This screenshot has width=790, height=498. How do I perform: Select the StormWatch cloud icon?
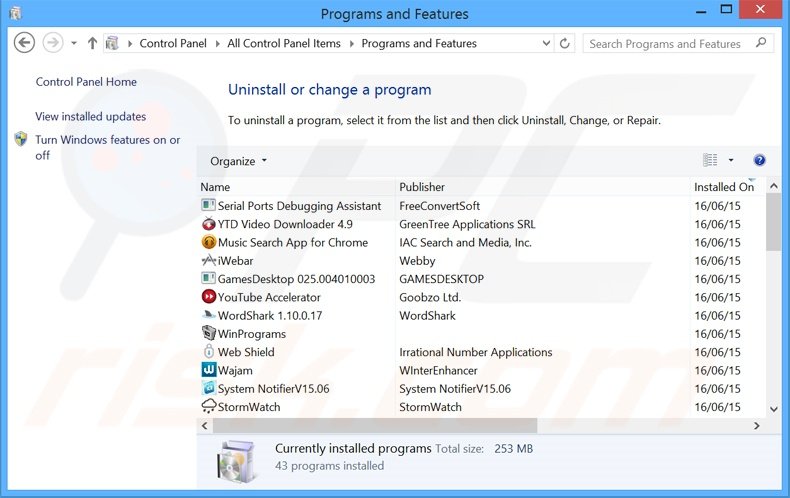point(208,406)
